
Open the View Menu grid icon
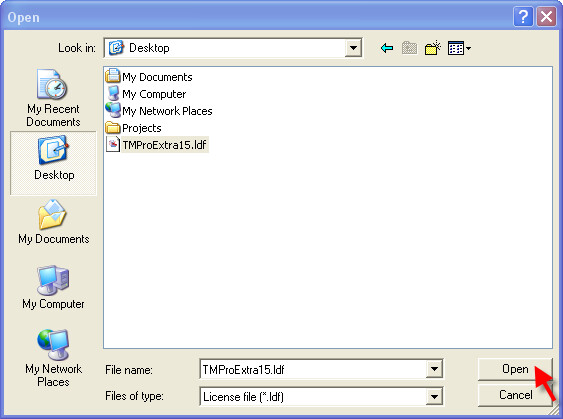coord(459,48)
